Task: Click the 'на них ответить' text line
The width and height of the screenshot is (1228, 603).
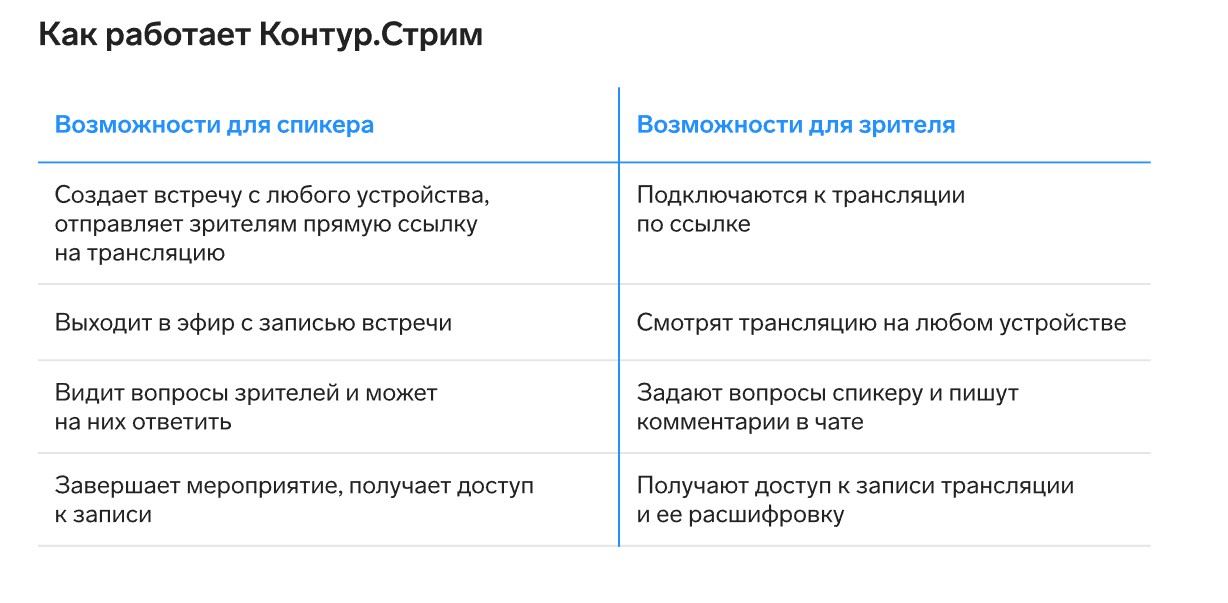Action: [x=143, y=421]
